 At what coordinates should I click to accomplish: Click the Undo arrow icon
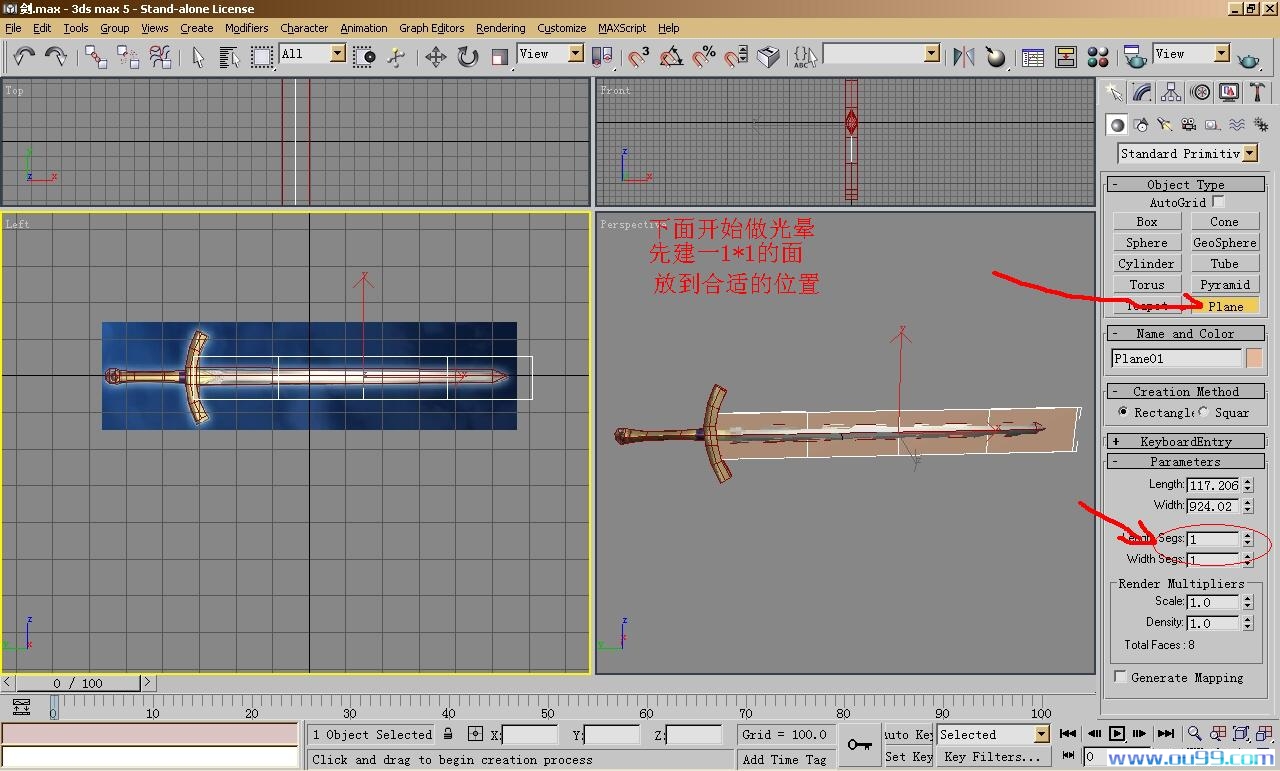(x=24, y=57)
